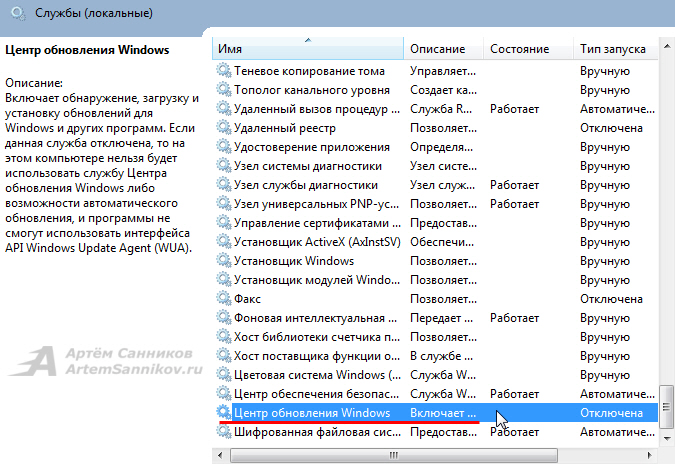Click the gear icon of Центр обеспечения безопасности
This screenshot has height=464, width=675.
223,393
